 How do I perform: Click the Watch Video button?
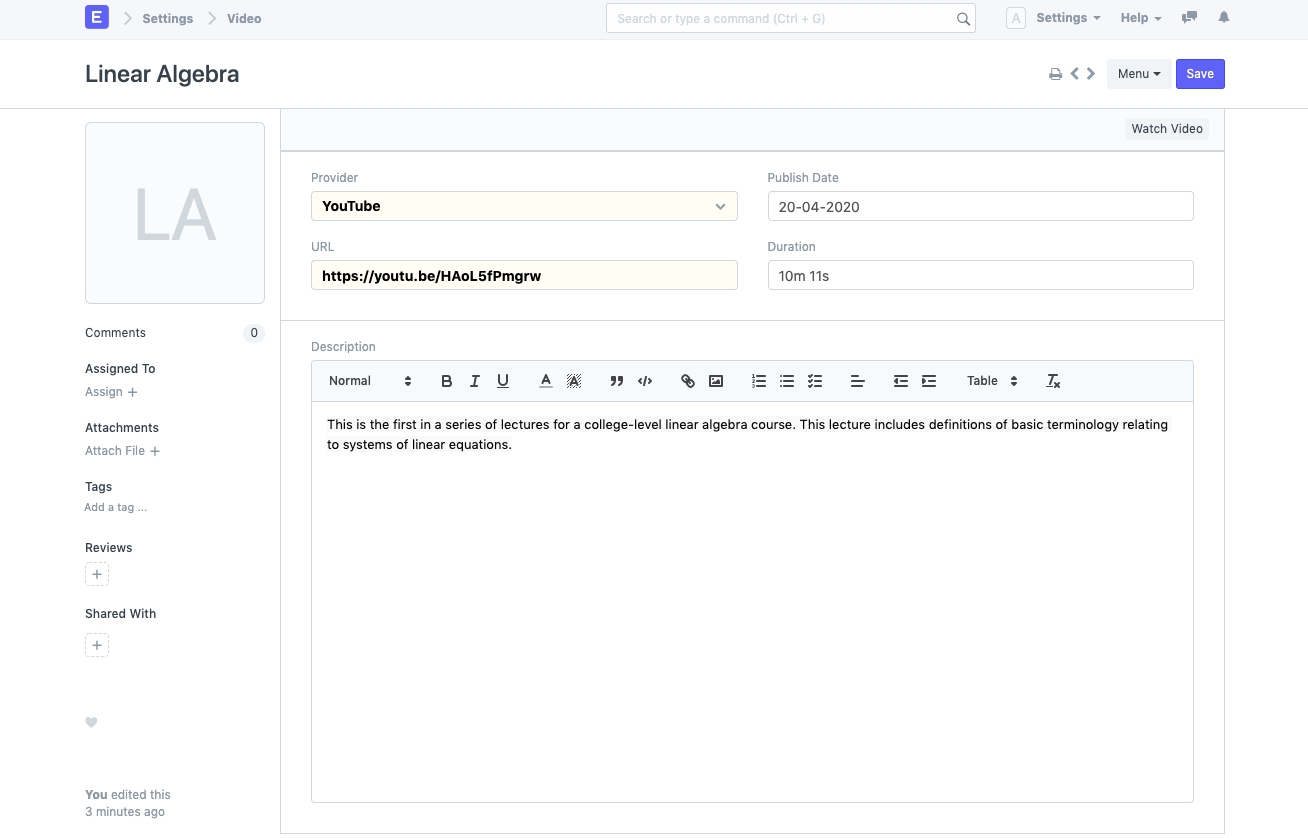[x=1166, y=129]
